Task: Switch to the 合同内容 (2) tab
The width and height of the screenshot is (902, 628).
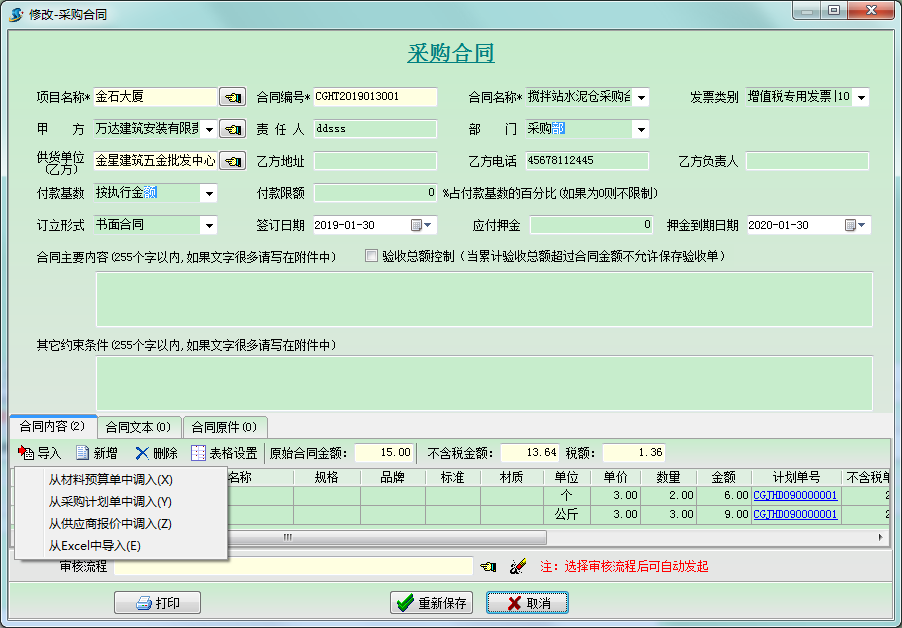Action: tap(52, 426)
